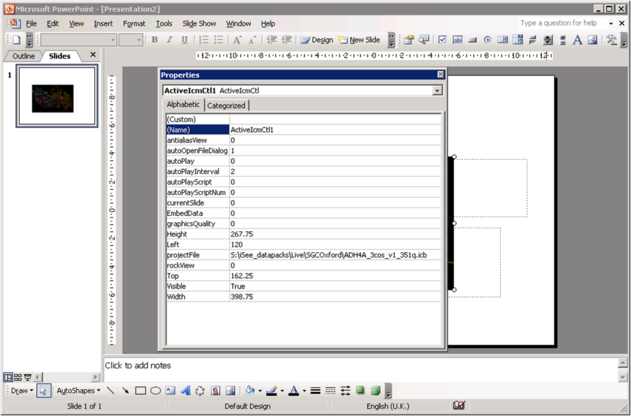Click the Design toolbar button
631x416 pixels.
click(317, 40)
